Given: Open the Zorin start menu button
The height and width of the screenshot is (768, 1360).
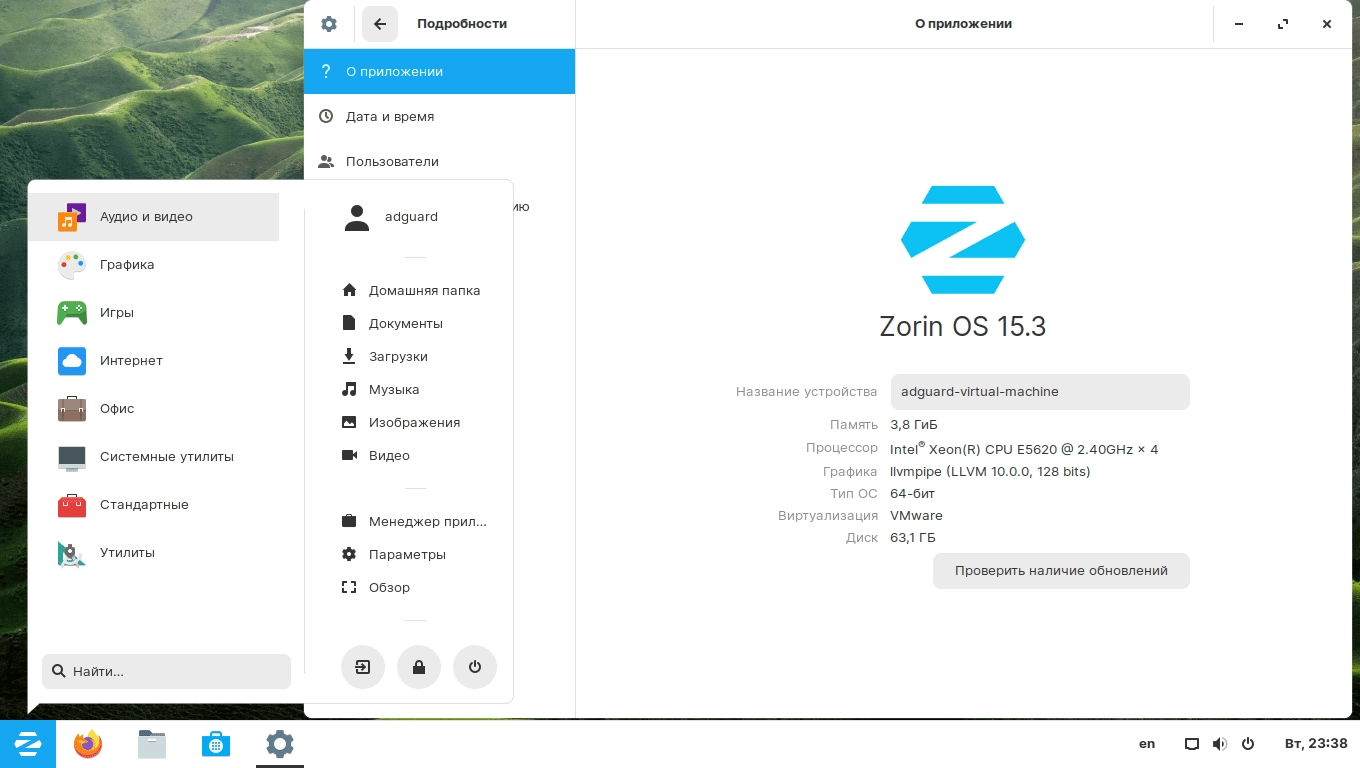Looking at the screenshot, I should (x=28, y=744).
